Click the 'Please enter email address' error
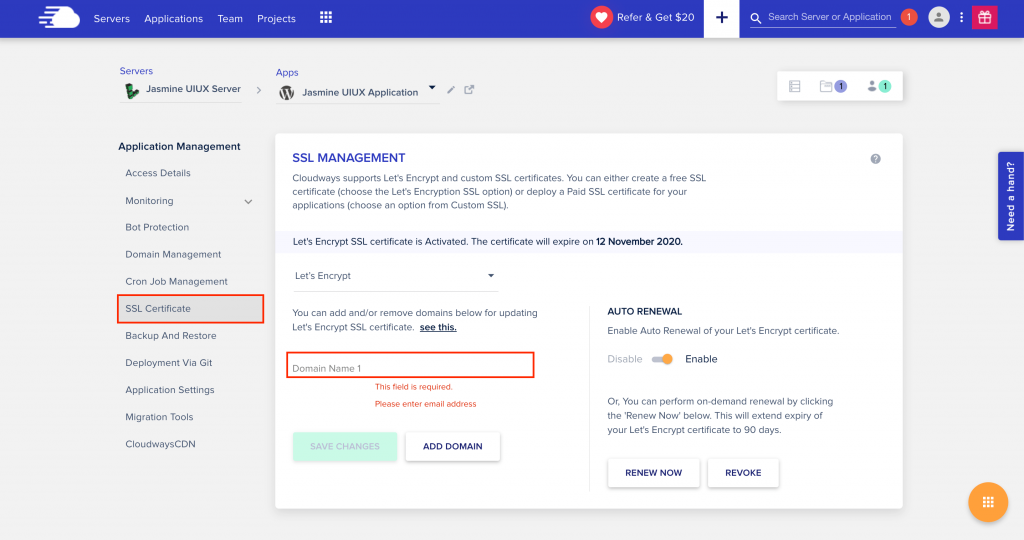Screen dimensions: 1024x540 point(425,404)
